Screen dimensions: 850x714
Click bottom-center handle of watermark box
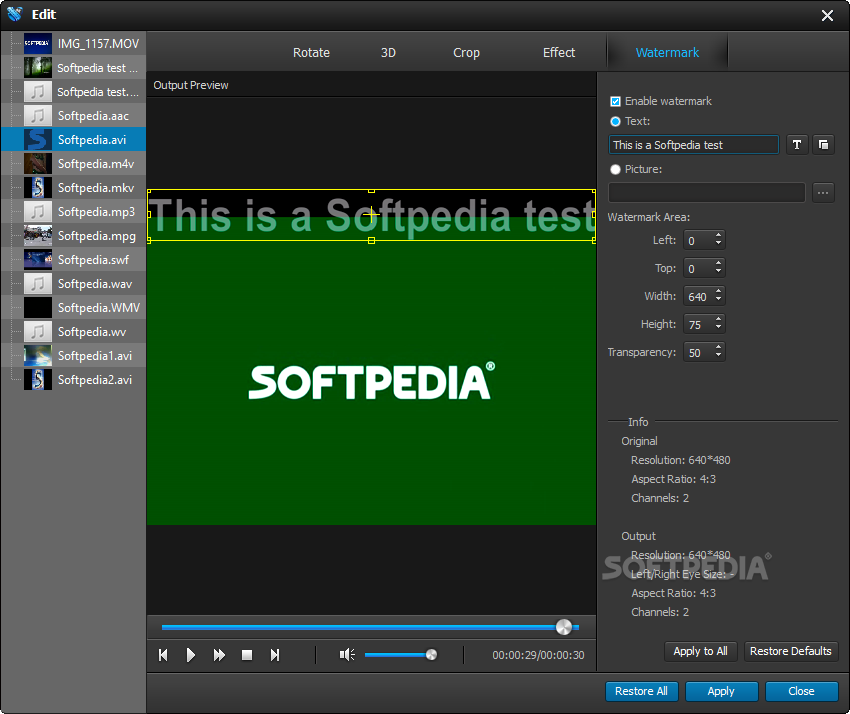(x=371, y=241)
